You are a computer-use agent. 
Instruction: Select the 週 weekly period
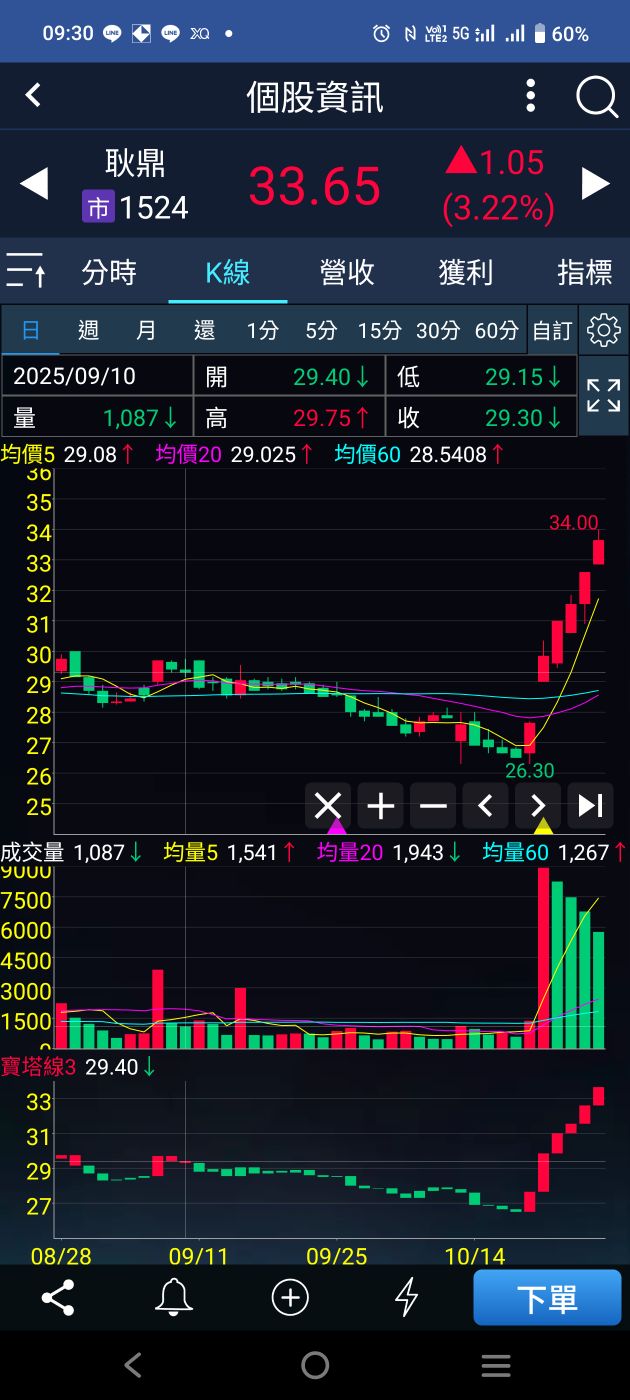pos(88,331)
